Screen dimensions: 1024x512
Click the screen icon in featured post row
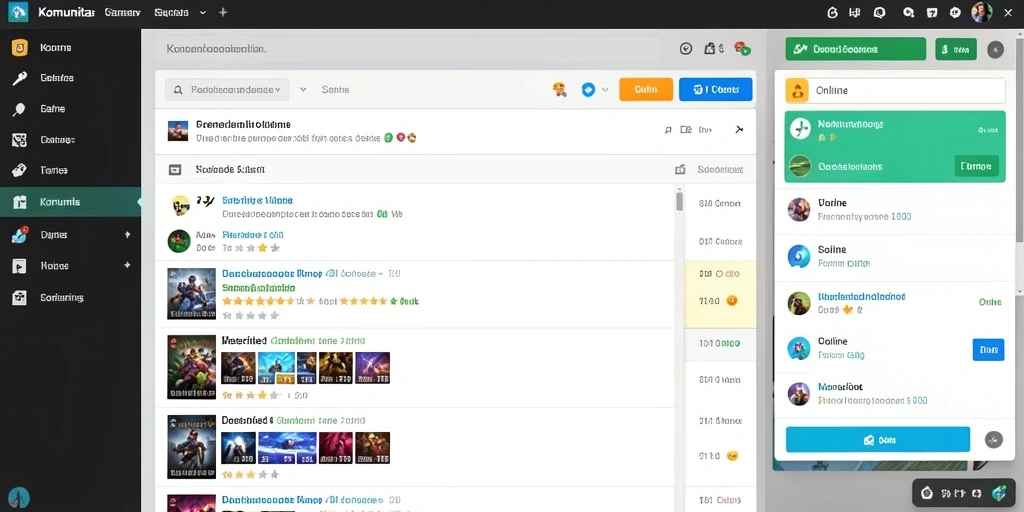tap(686, 130)
